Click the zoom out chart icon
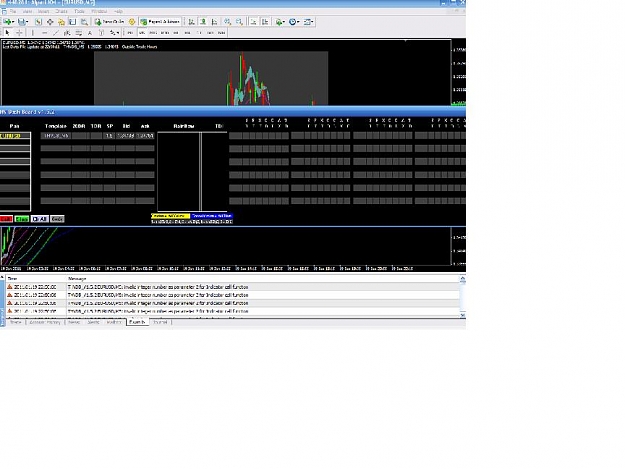625x469 pixels. (x=239, y=22)
